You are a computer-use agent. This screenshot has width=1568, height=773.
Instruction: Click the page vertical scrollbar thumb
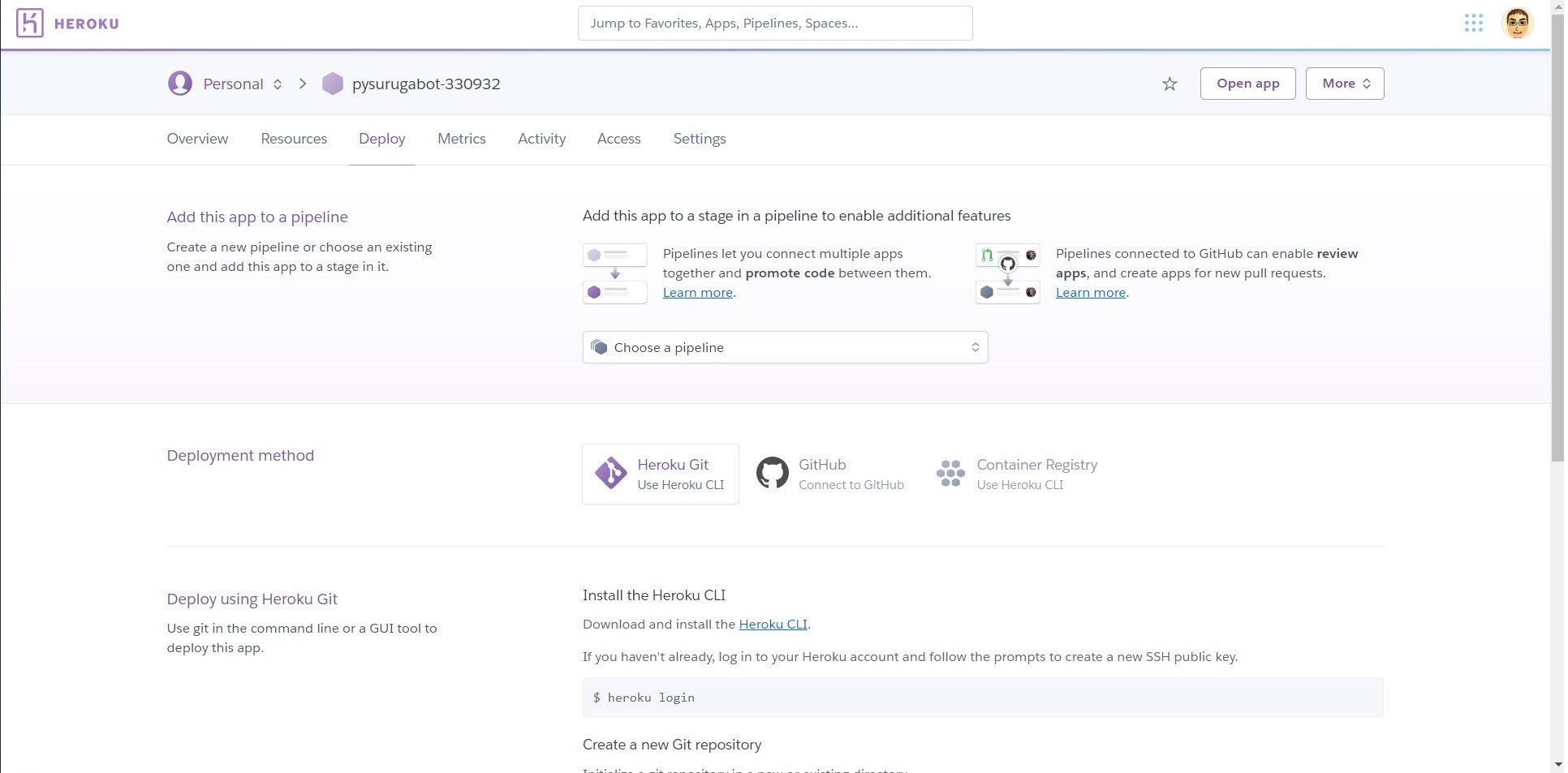coord(1557,238)
